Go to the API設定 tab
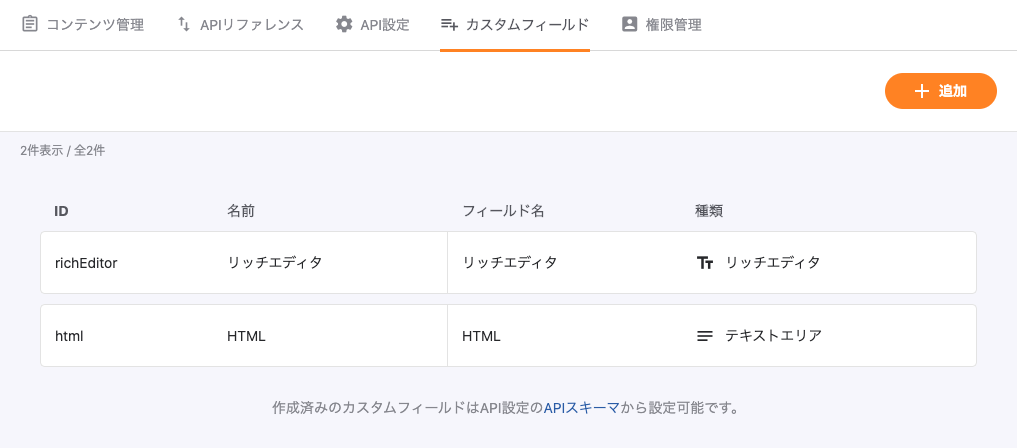 point(385,24)
